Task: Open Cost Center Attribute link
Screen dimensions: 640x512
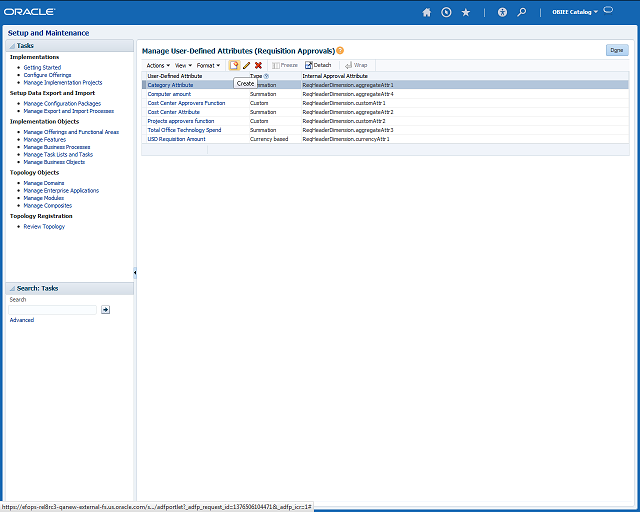Action: click(173, 112)
